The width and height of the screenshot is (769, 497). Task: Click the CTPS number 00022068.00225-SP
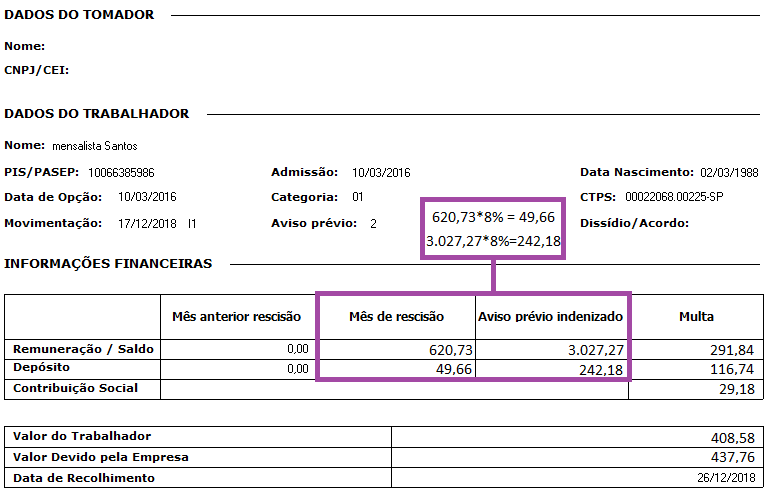[x=674, y=197]
